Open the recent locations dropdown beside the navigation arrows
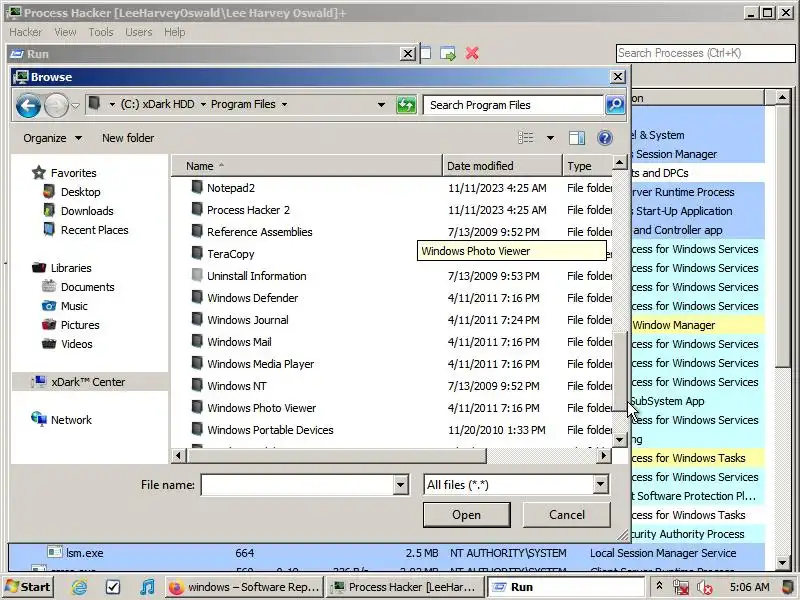Screen dimensions: 800x600 tap(76, 106)
